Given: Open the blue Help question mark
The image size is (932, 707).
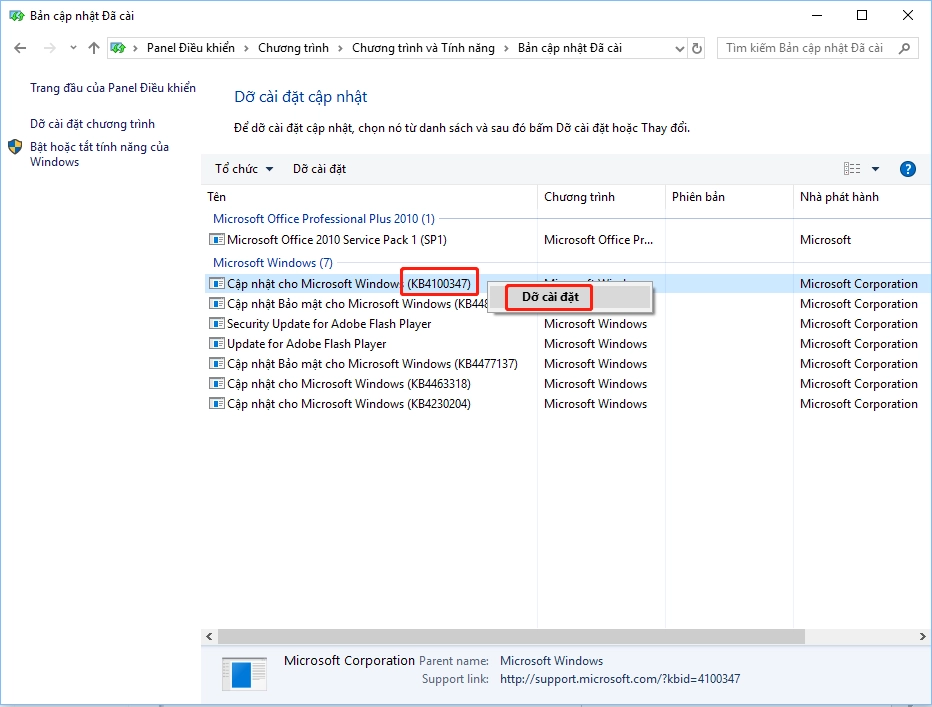Looking at the screenshot, I should point(908,168).
